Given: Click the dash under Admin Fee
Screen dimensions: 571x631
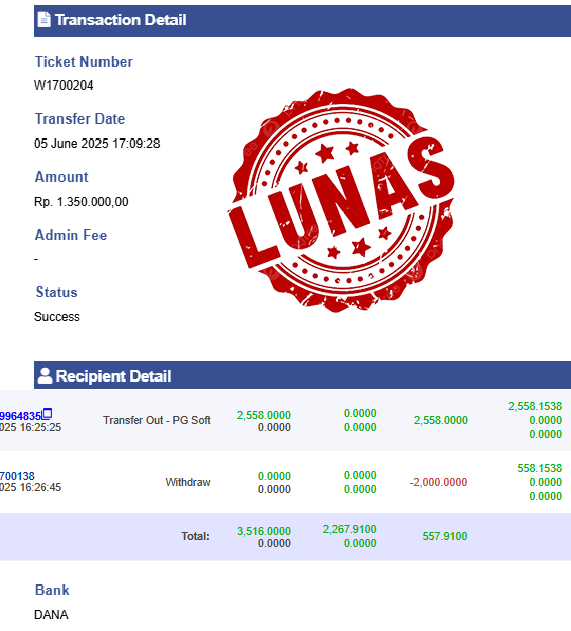Looking at the screenshot, I should [36, 259].
